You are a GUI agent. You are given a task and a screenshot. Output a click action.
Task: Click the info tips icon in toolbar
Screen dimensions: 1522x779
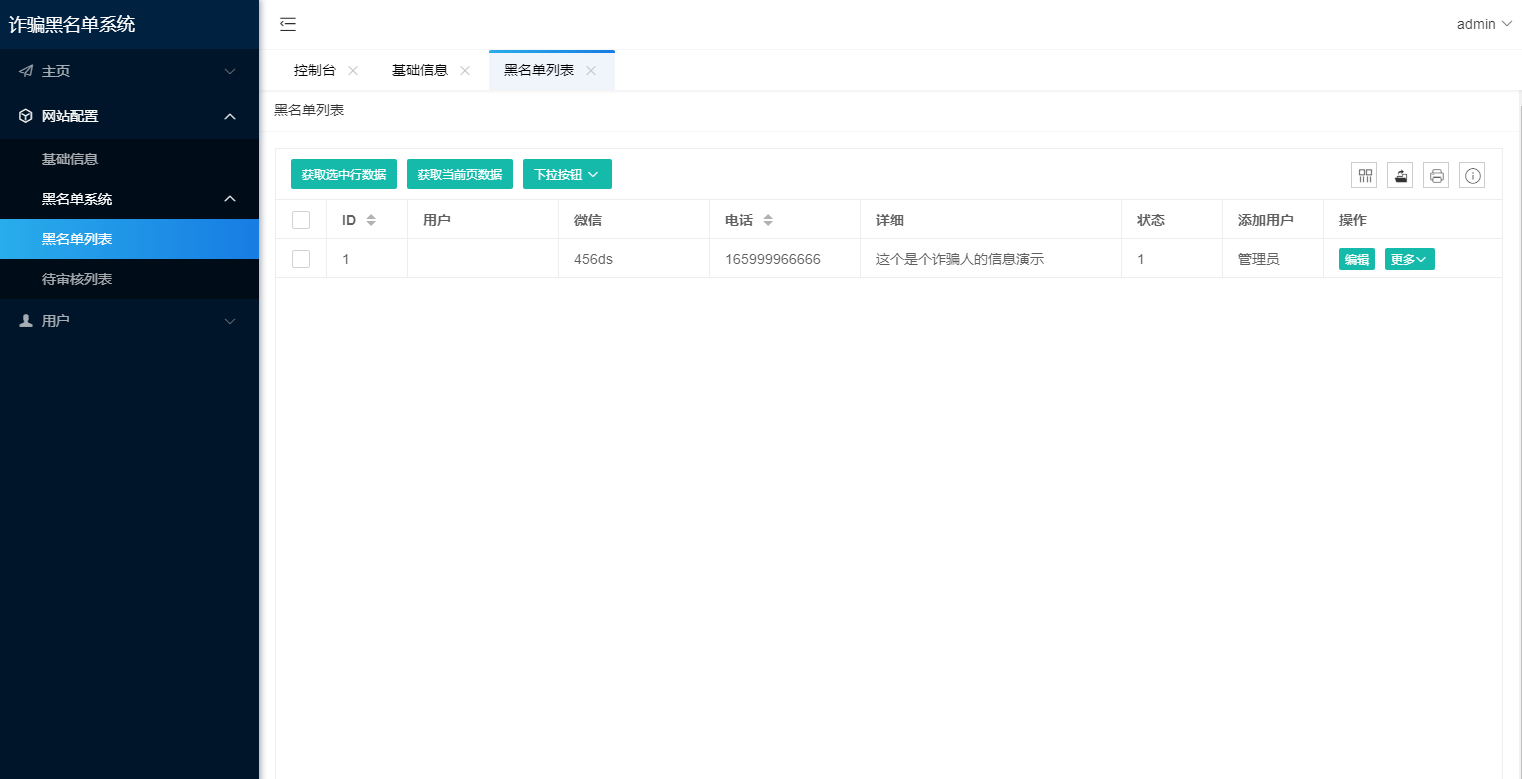click(1472, 175)
